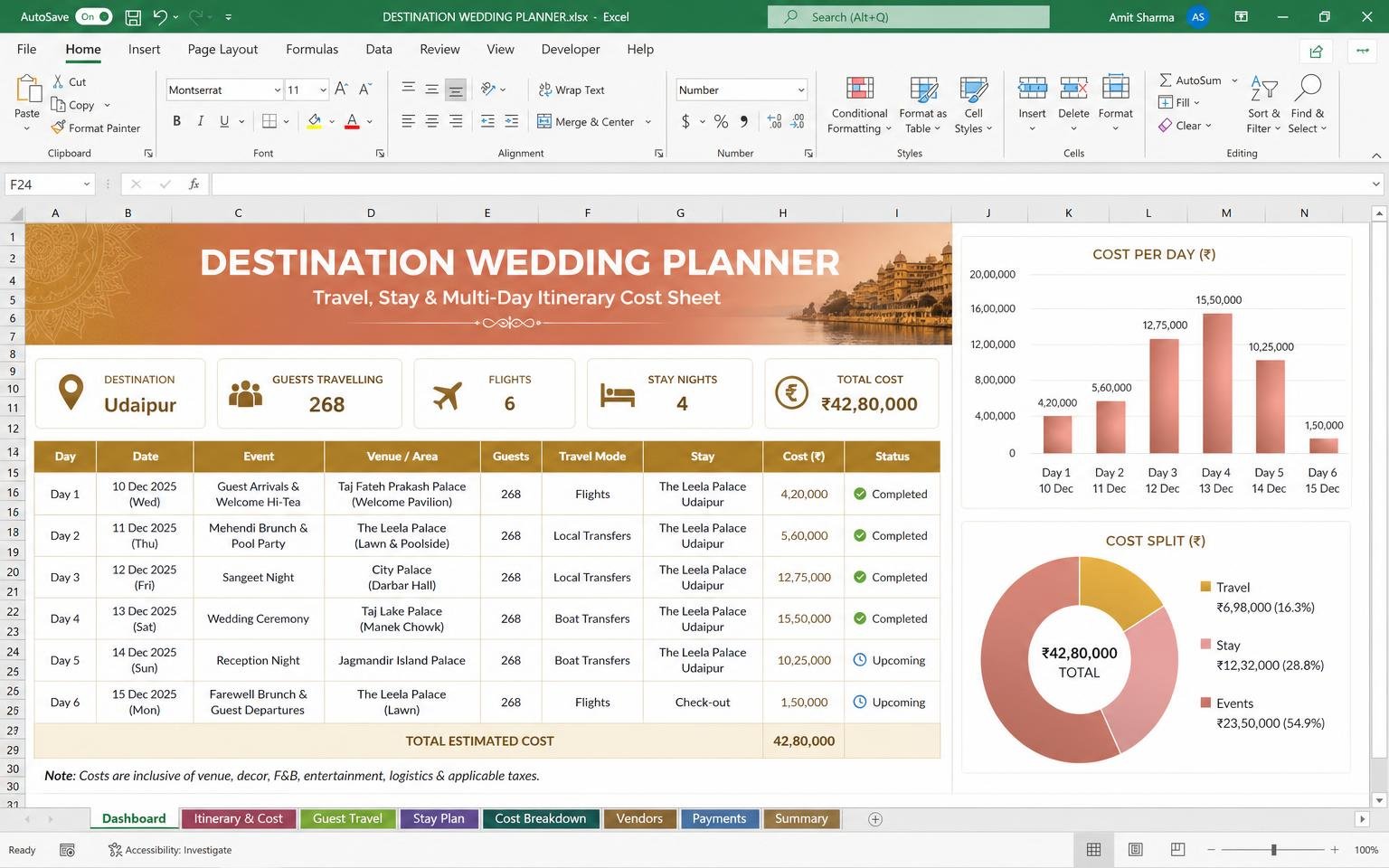Image resolution: width=1389 pixels, height=868 pixels.
Task: Click Decrease Font Size icon
Action: pyautogui.click(x=364, y=89)
